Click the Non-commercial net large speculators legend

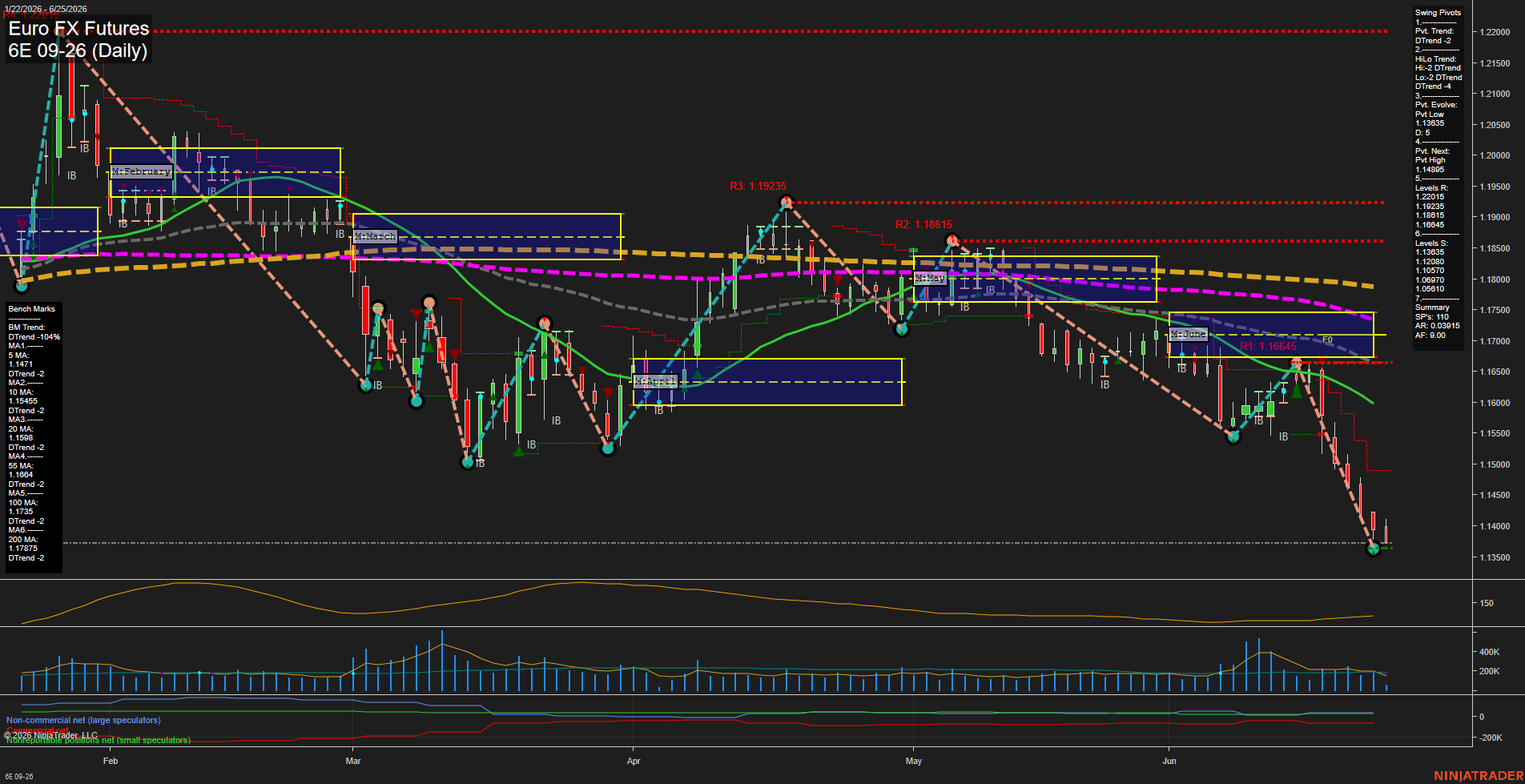[83, 720]
